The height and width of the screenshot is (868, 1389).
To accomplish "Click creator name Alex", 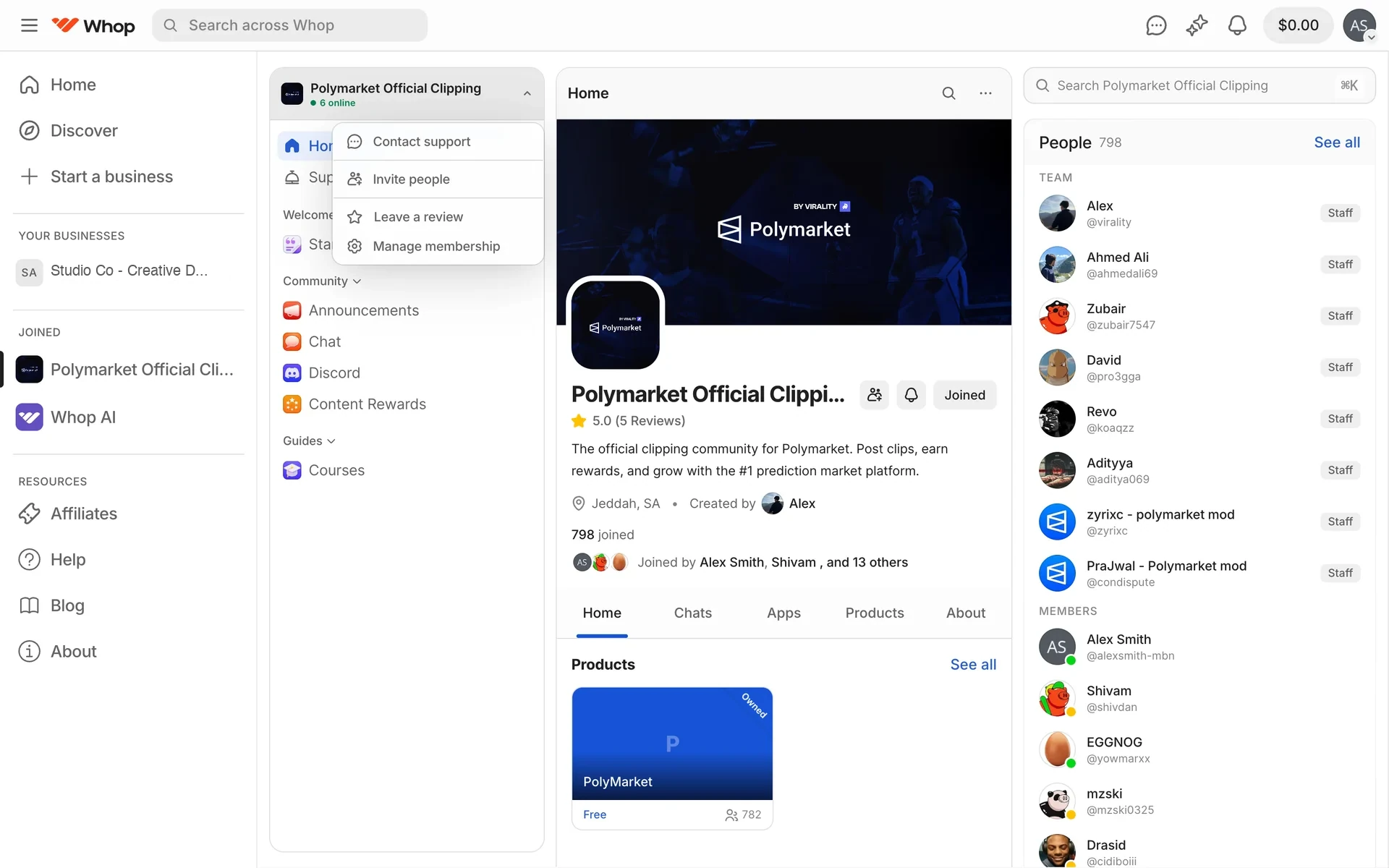I will pyautogui.click(x=802, y=503).
